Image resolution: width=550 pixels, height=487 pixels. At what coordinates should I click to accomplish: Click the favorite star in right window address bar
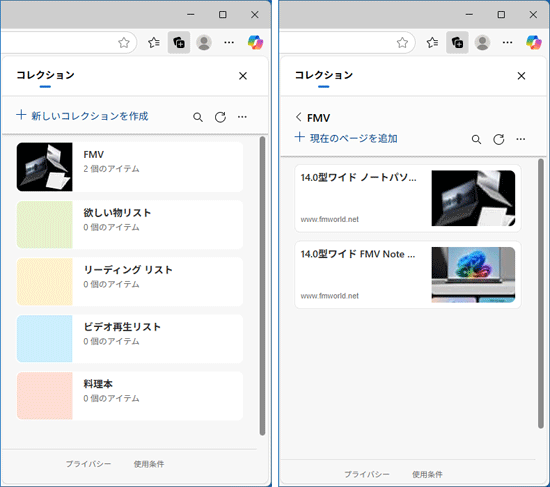point(402,43)
